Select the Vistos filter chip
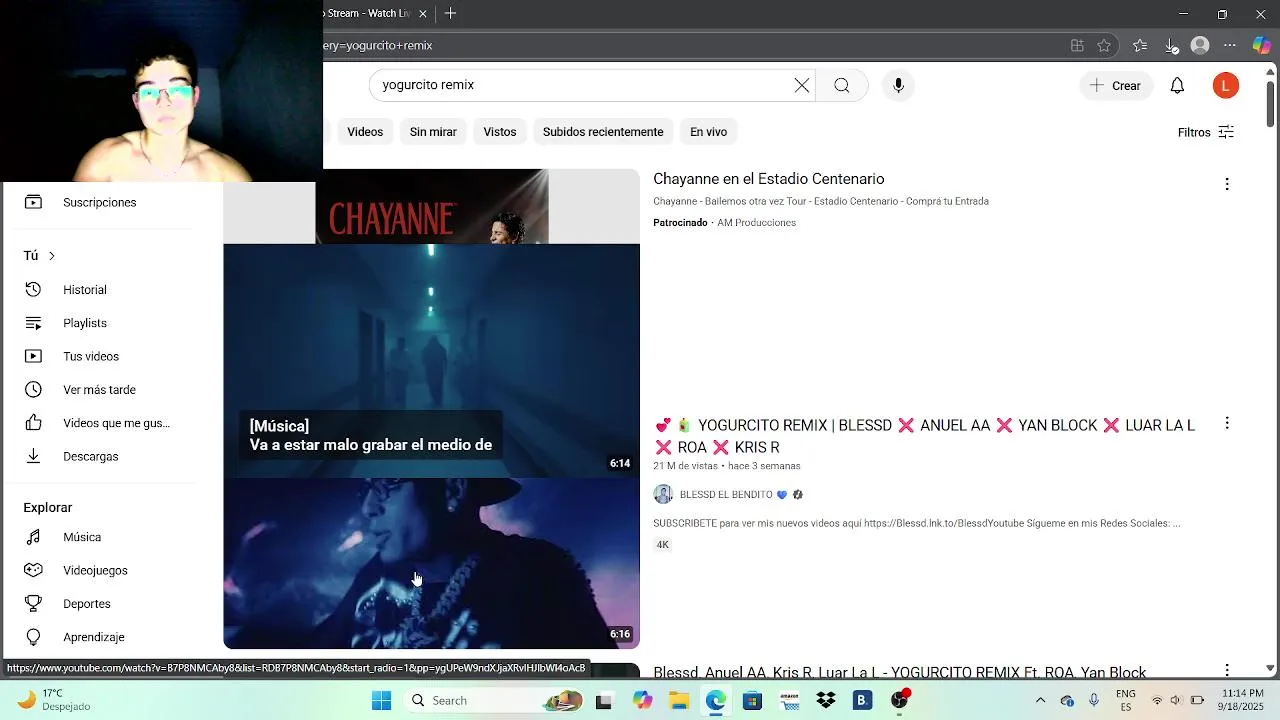 [500, 132]
